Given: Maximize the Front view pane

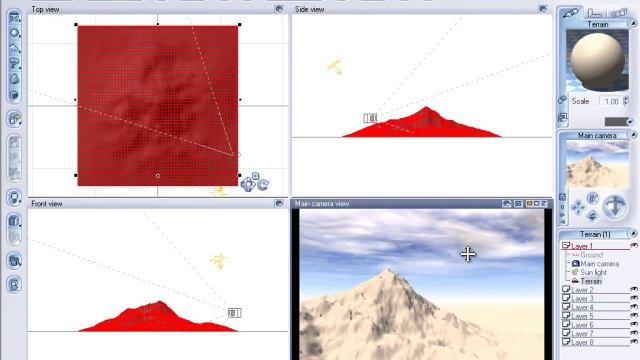Looking at the screenshot, I should click(279, 203).
